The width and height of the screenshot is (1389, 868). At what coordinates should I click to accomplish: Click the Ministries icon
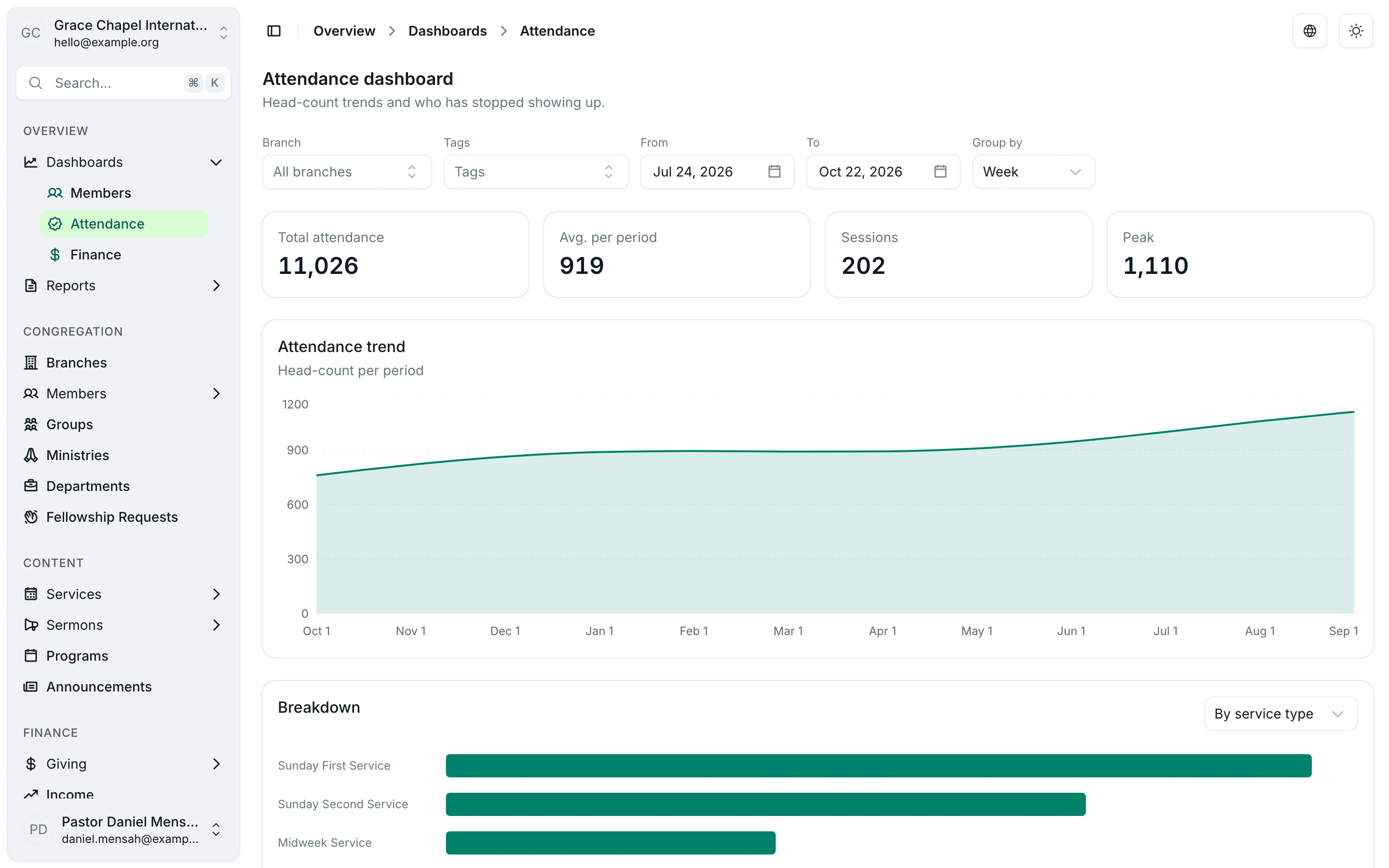tap(31, 455)
